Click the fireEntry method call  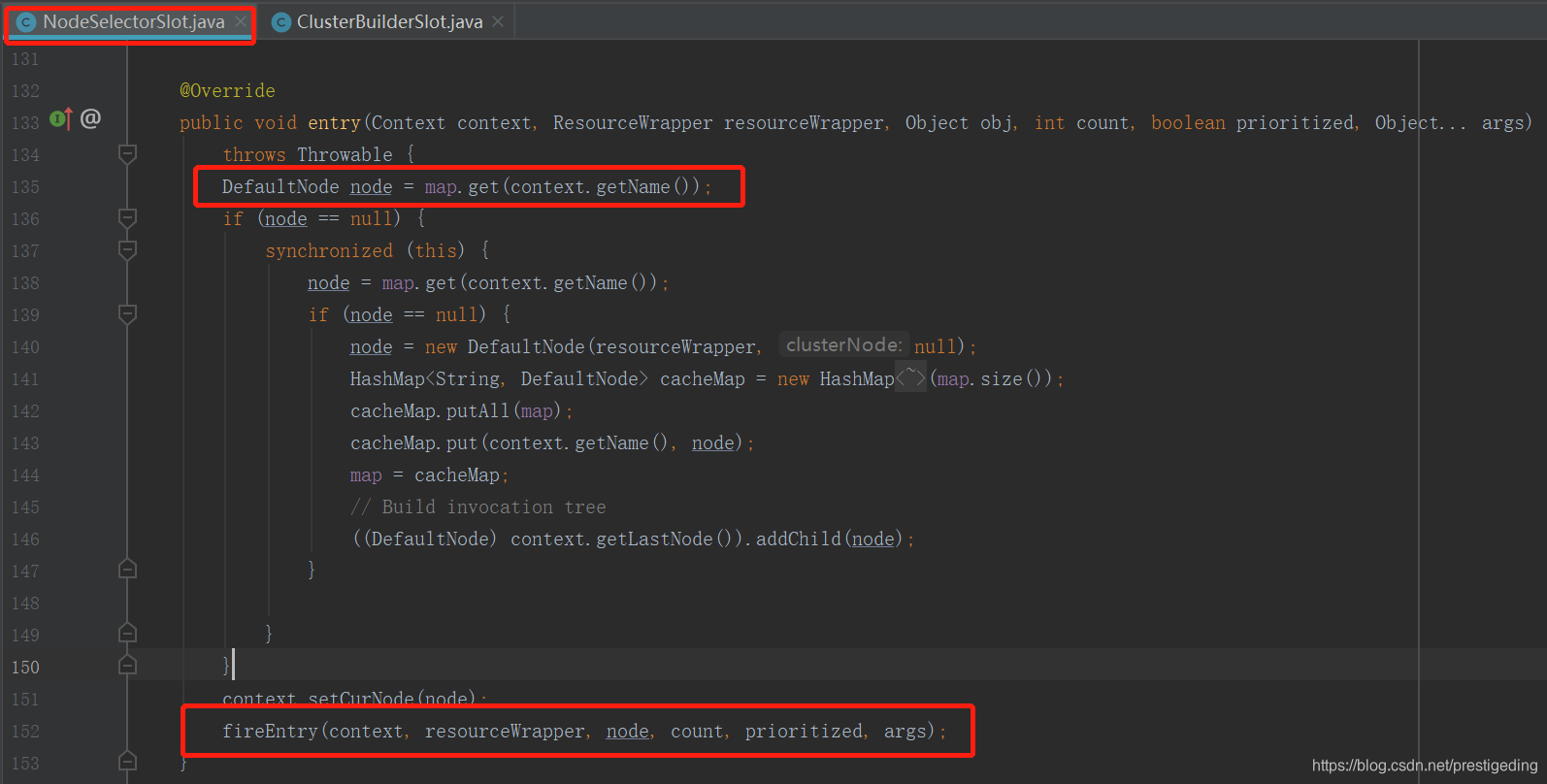coord(270,731)
